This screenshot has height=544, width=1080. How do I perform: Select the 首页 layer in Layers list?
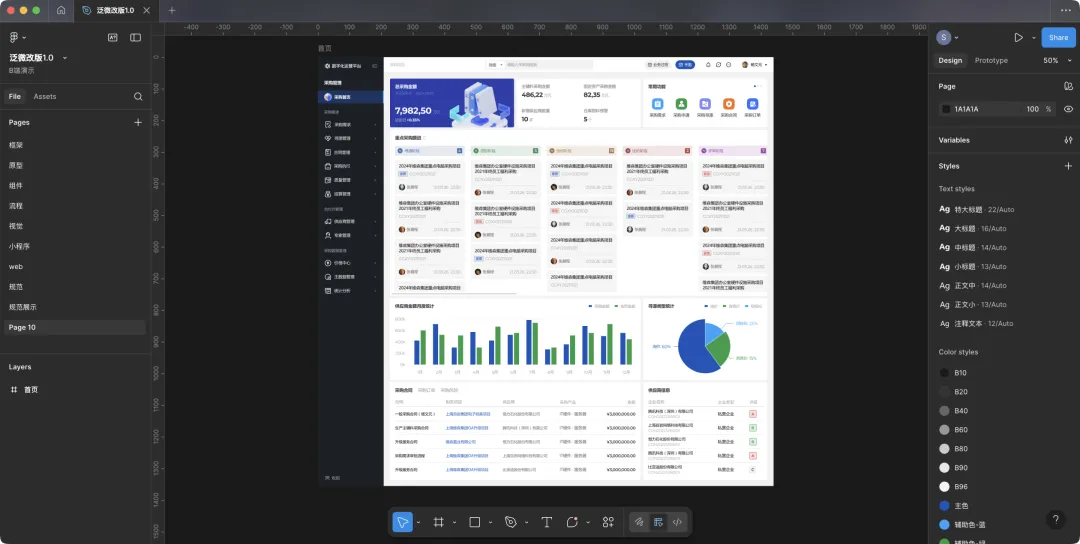click(31, 389)
